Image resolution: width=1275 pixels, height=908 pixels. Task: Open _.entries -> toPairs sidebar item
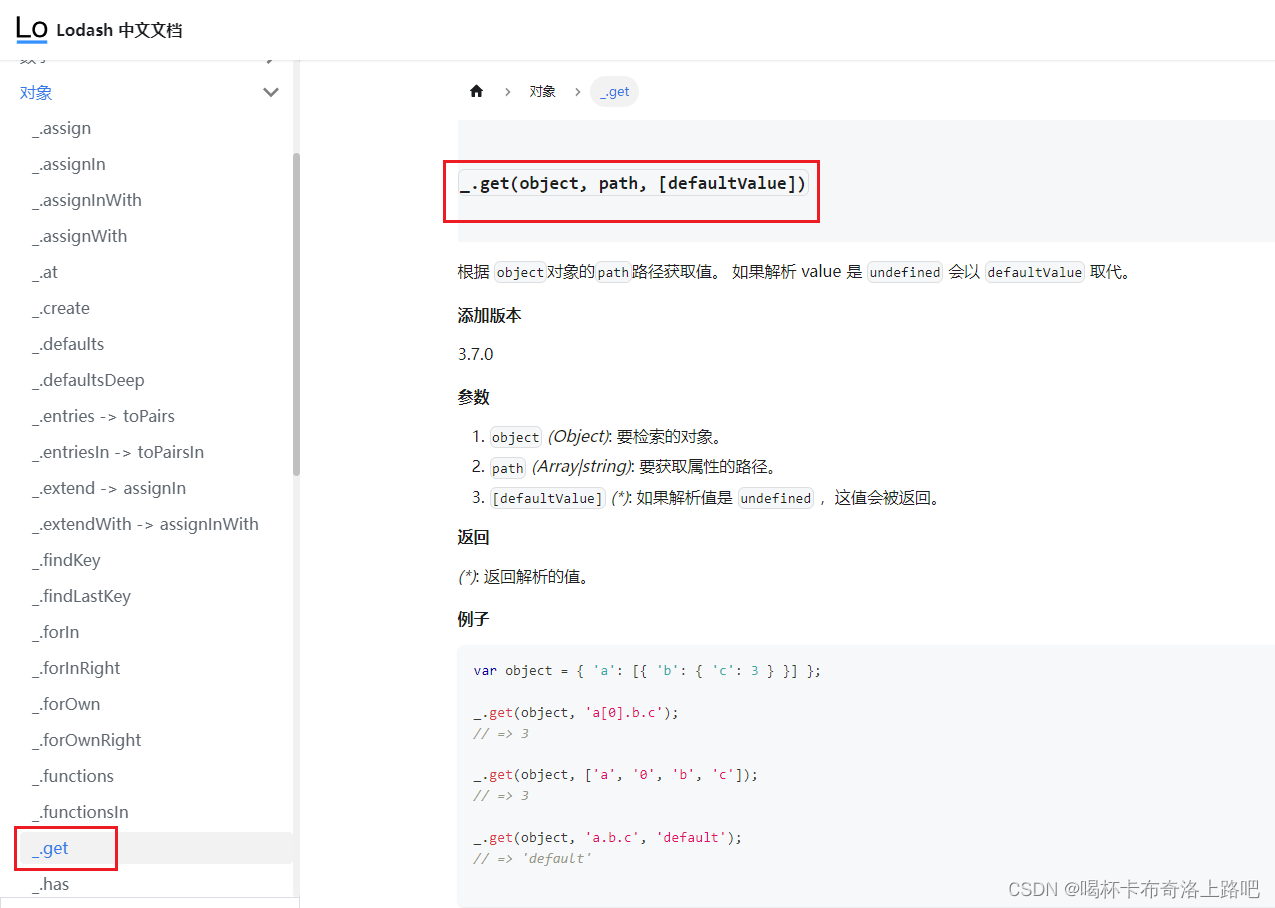pos(103,416)
